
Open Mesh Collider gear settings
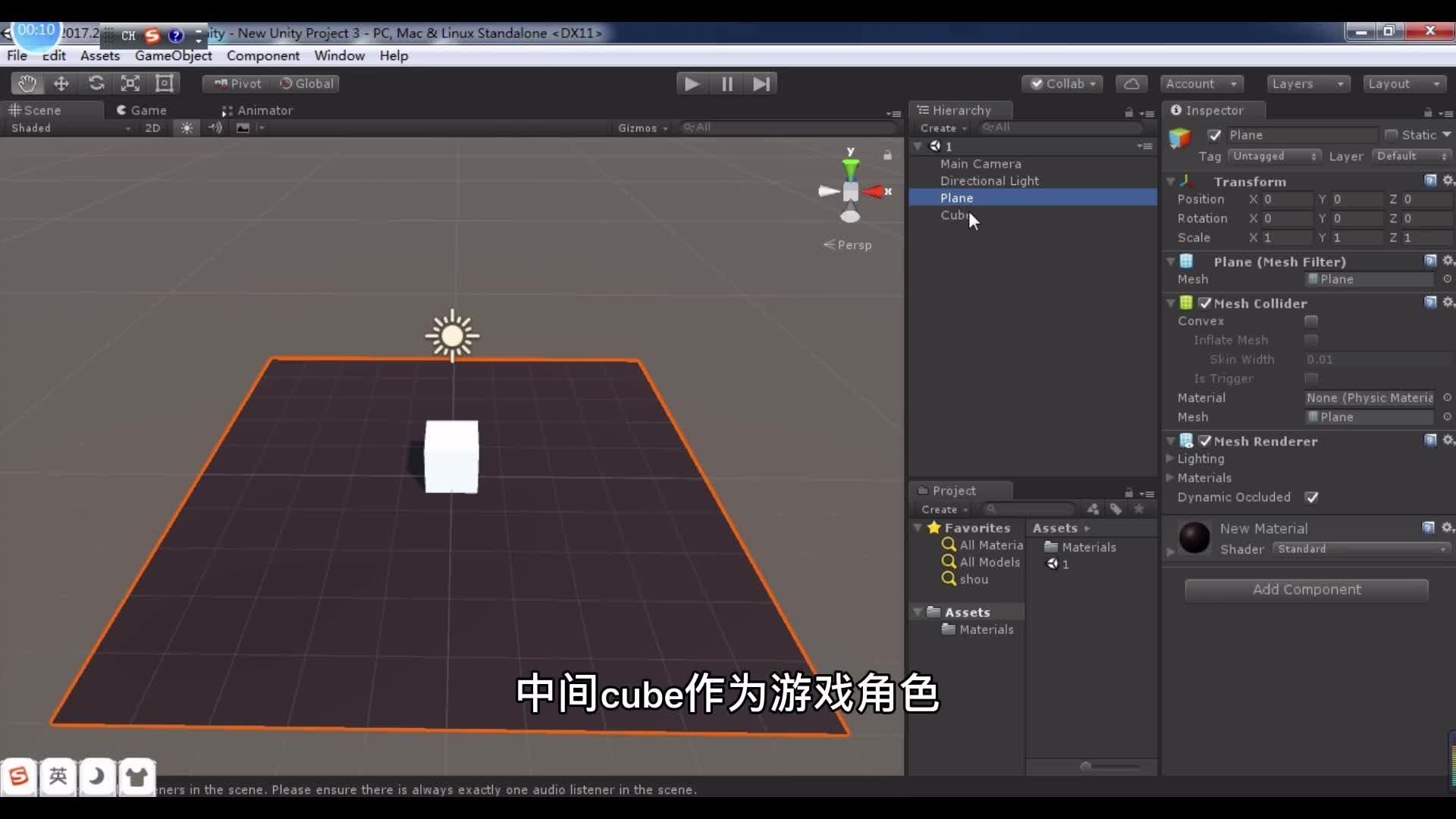(1448, 302)
